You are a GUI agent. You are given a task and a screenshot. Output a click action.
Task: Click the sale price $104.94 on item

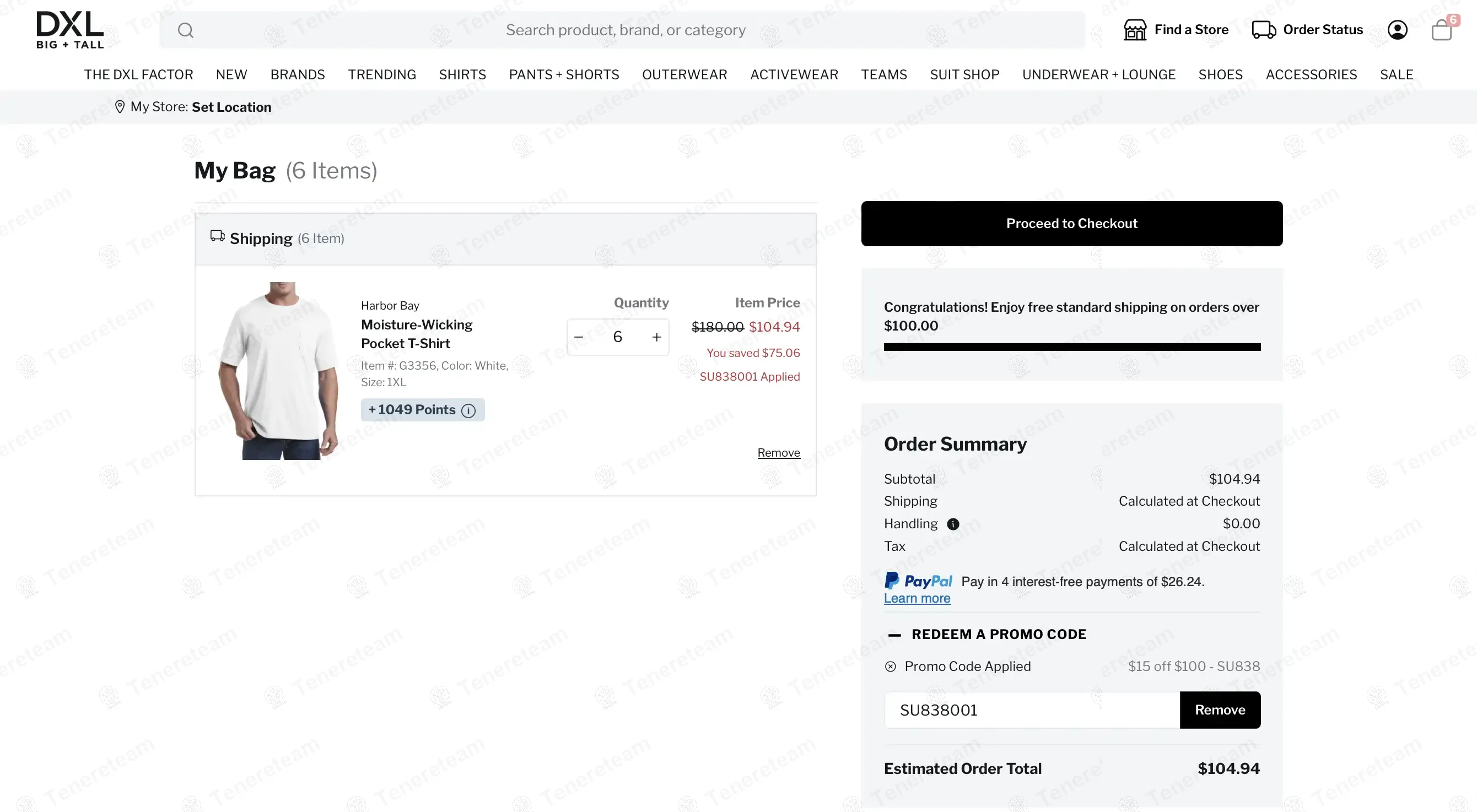(774, 327)
